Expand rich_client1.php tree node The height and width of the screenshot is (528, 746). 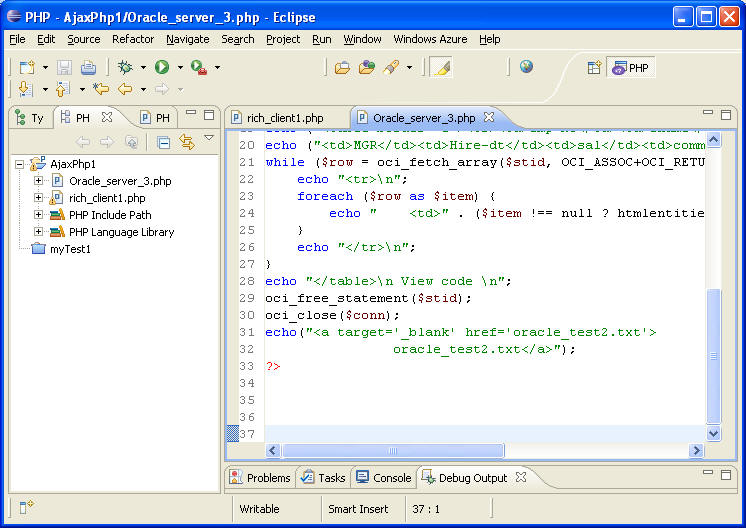[38, 197]
